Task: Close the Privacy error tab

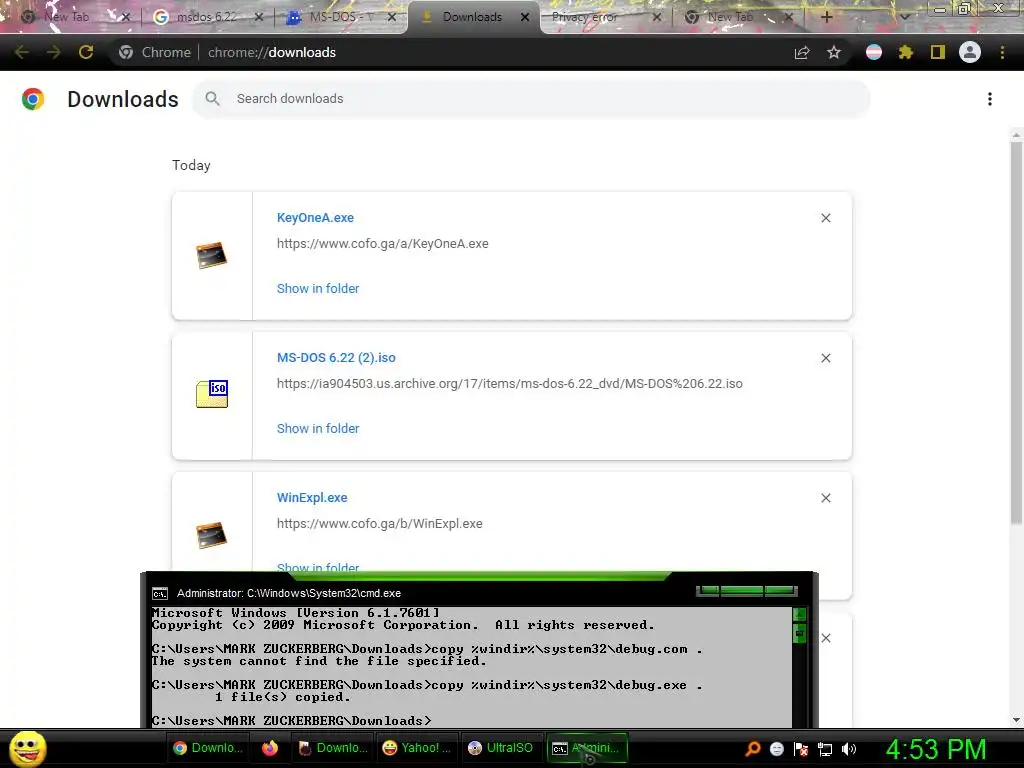Action: (x=657, y=17)
